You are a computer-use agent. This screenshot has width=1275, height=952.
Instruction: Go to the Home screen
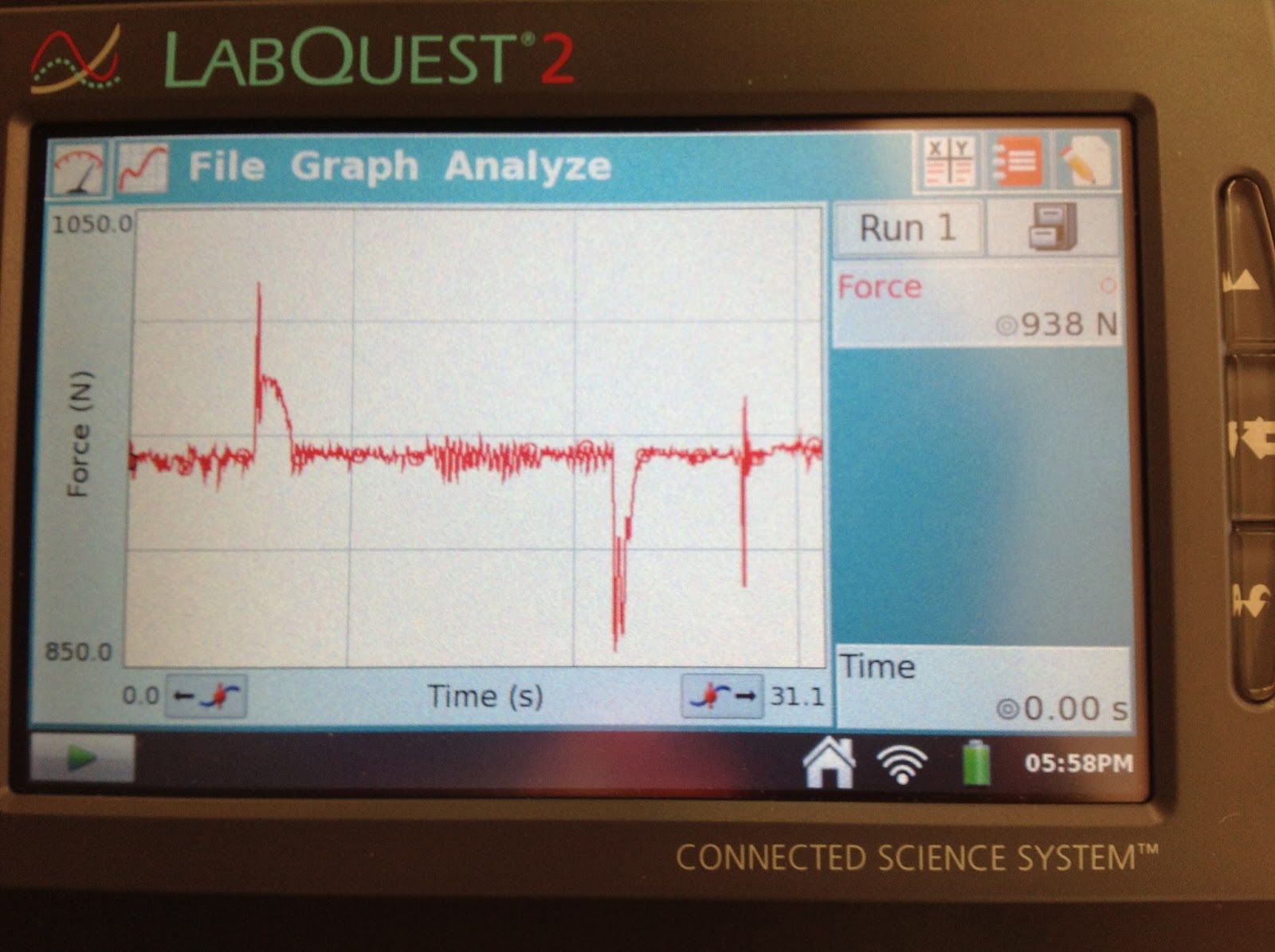(x=829, y=762)
